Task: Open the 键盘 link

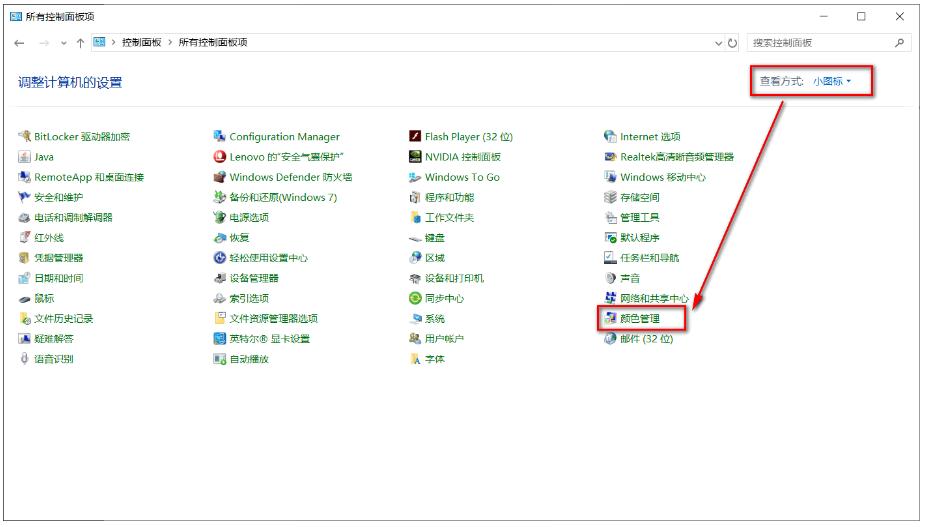Action: [x=435, y=238]
